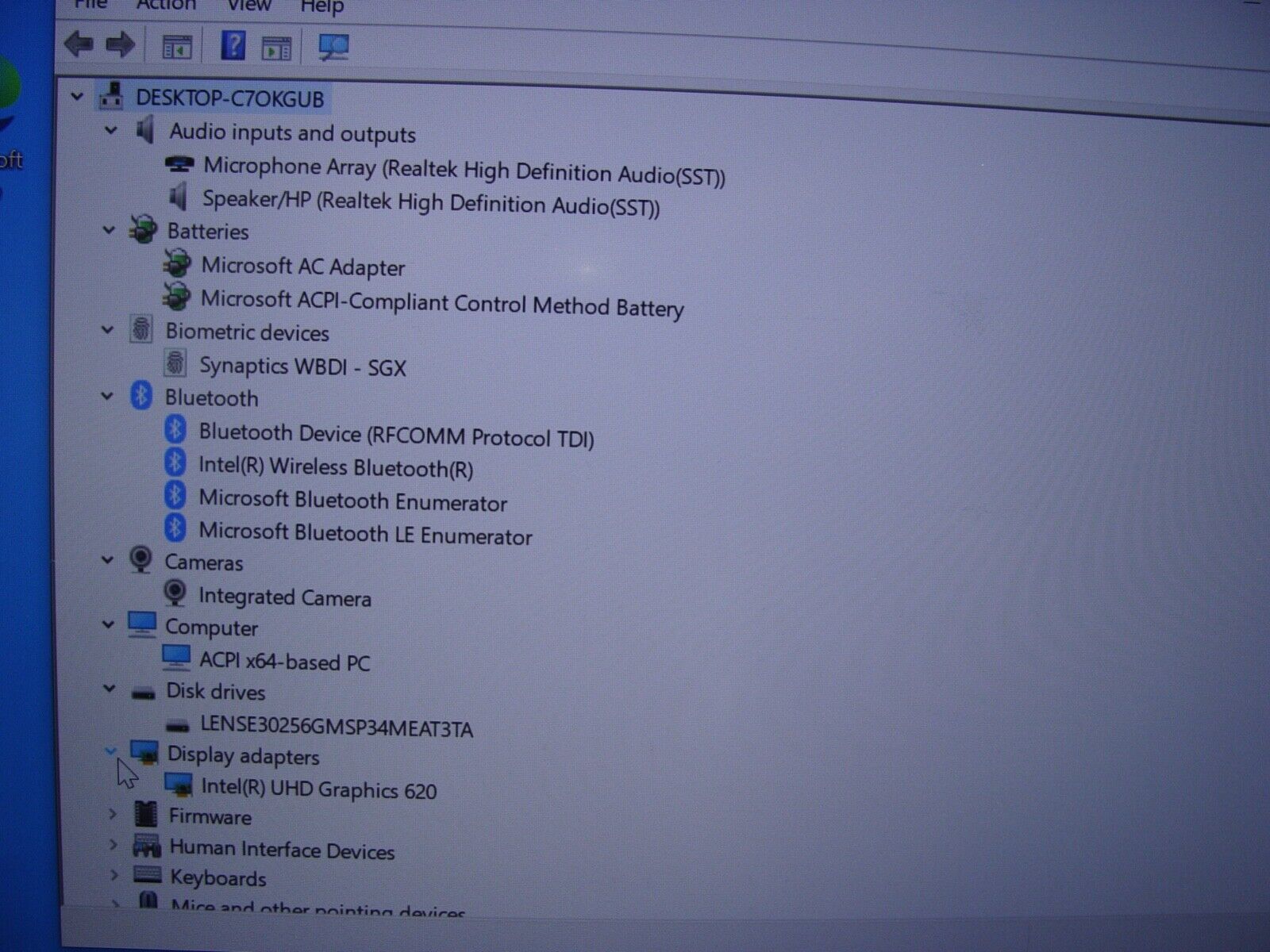Click the Microsoft Bluetooth Enumerator icon

[175, 496]
